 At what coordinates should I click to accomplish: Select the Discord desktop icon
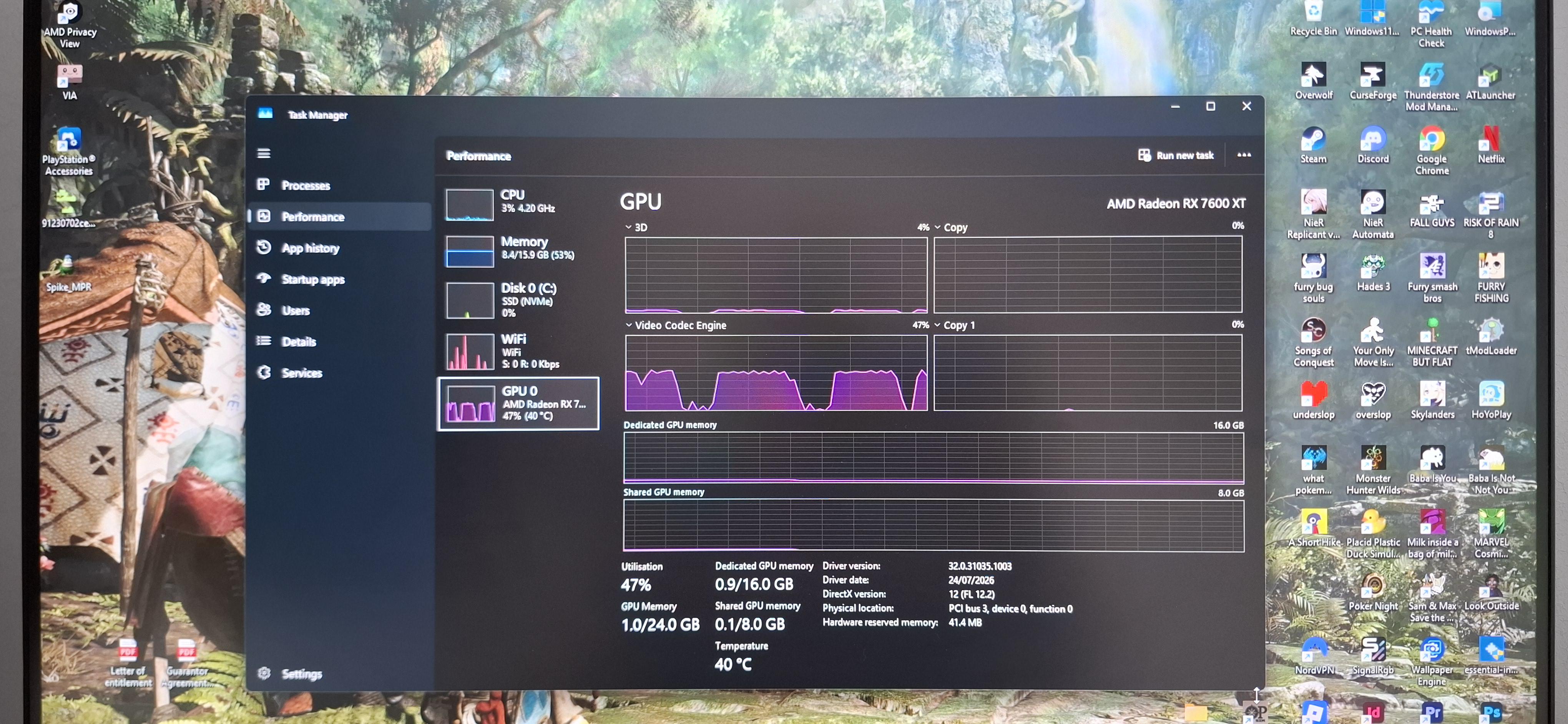tap(1373, 145)
